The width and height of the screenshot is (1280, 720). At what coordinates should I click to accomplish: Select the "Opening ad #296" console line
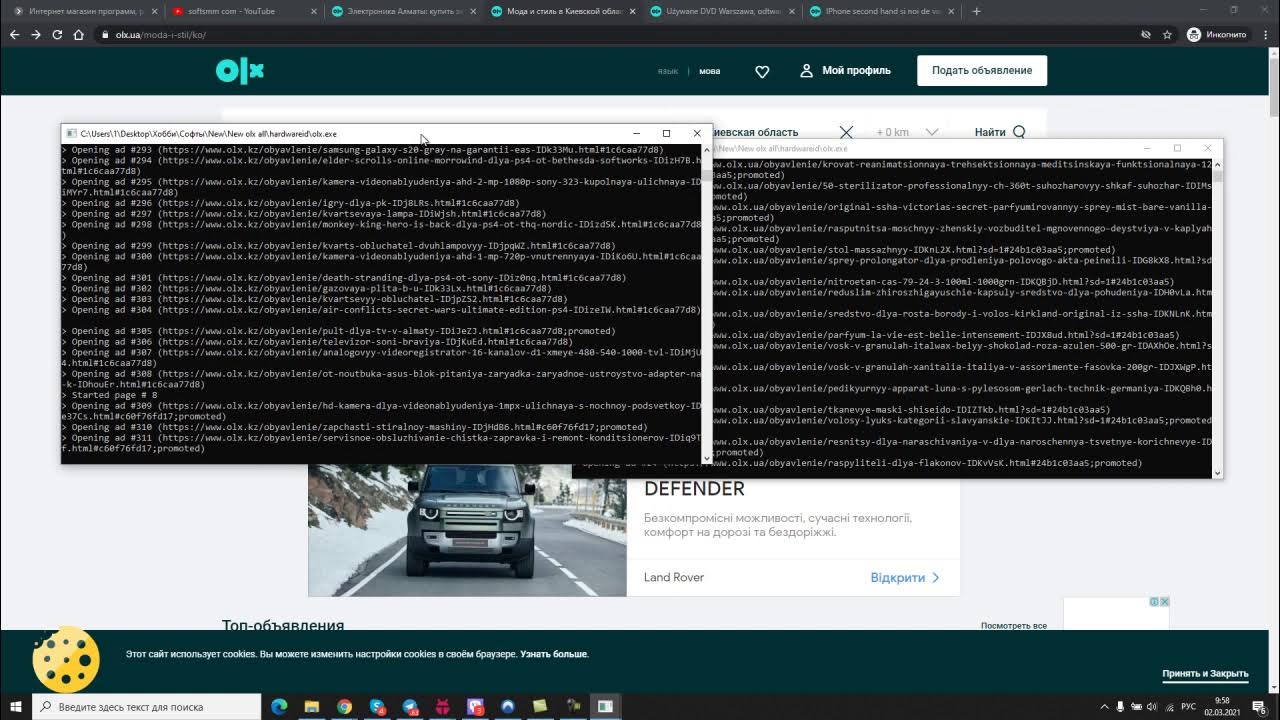coord(290,203)
